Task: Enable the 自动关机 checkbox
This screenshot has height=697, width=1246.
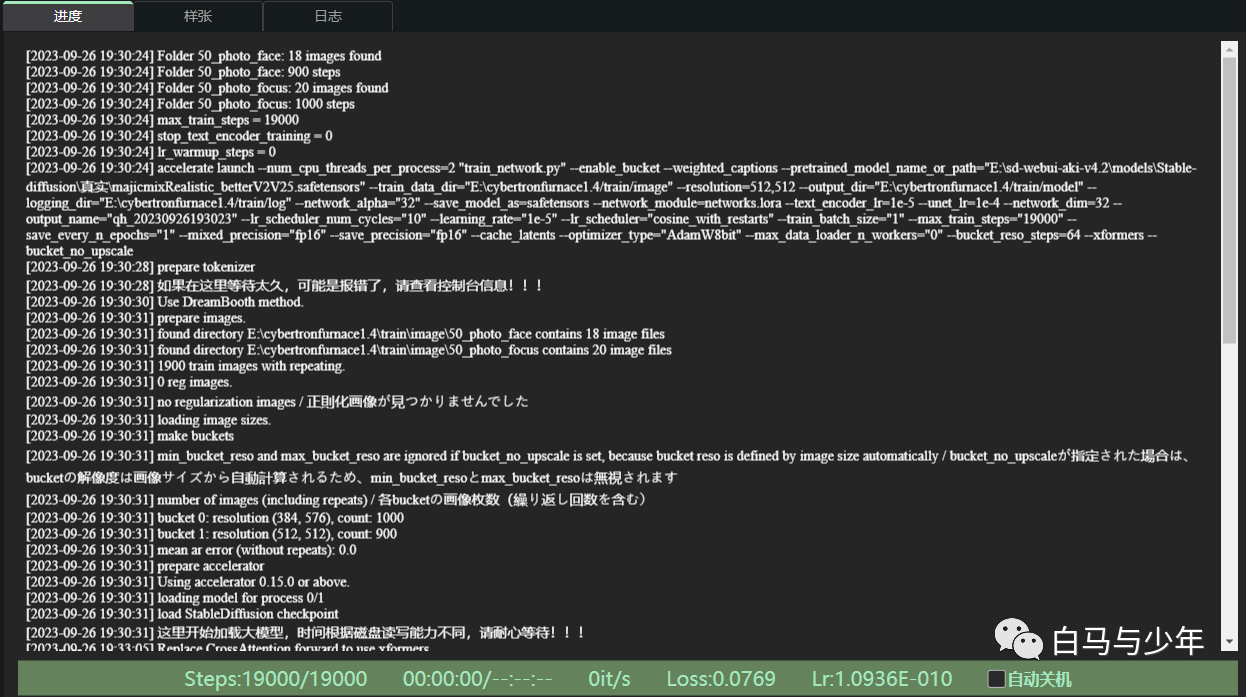Action: (x=996, y=679)
